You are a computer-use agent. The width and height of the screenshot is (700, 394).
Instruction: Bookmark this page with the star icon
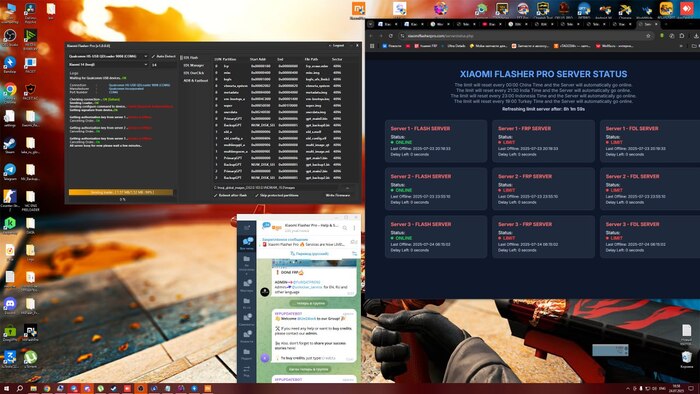point(648,36)
